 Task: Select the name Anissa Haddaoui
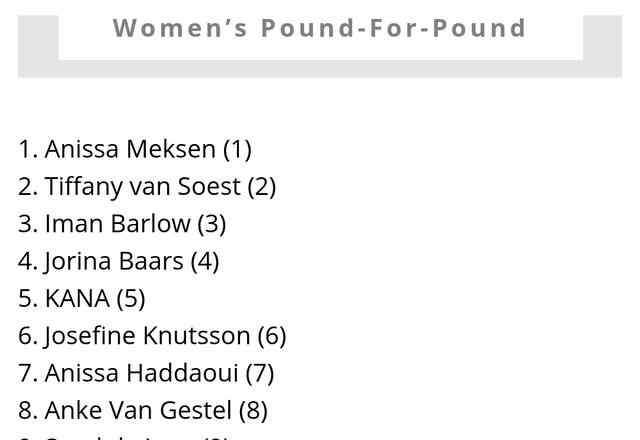[x=141, y=372]
